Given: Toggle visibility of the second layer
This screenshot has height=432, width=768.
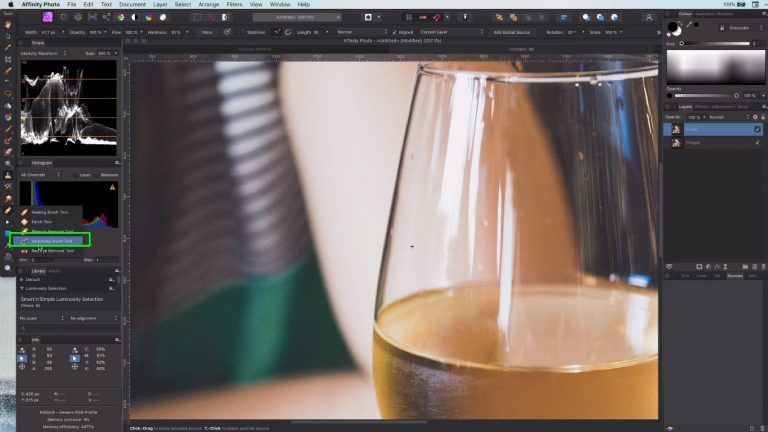Looking at the screenshot, I should [x=757, y=143].
